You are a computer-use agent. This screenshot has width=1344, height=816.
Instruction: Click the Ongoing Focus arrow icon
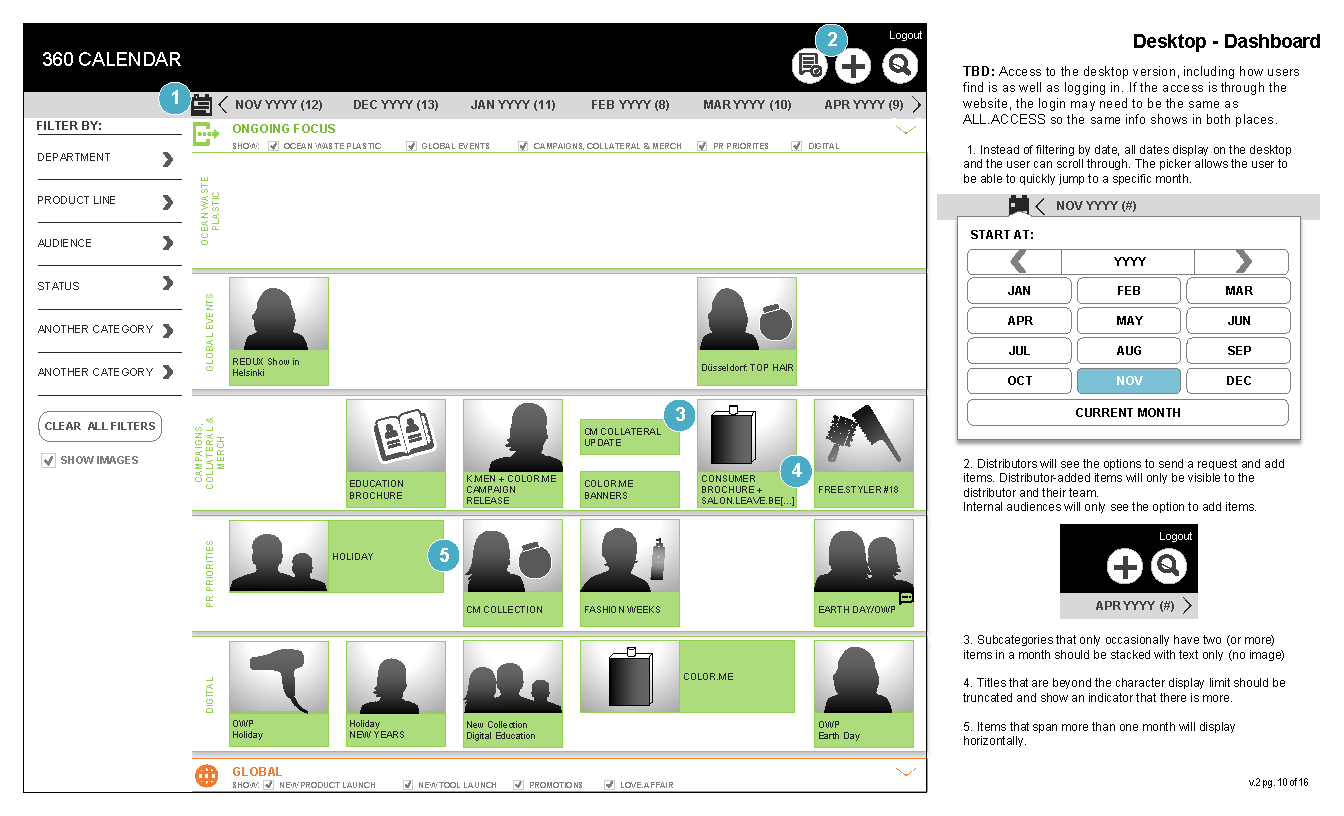coord(206,133)
